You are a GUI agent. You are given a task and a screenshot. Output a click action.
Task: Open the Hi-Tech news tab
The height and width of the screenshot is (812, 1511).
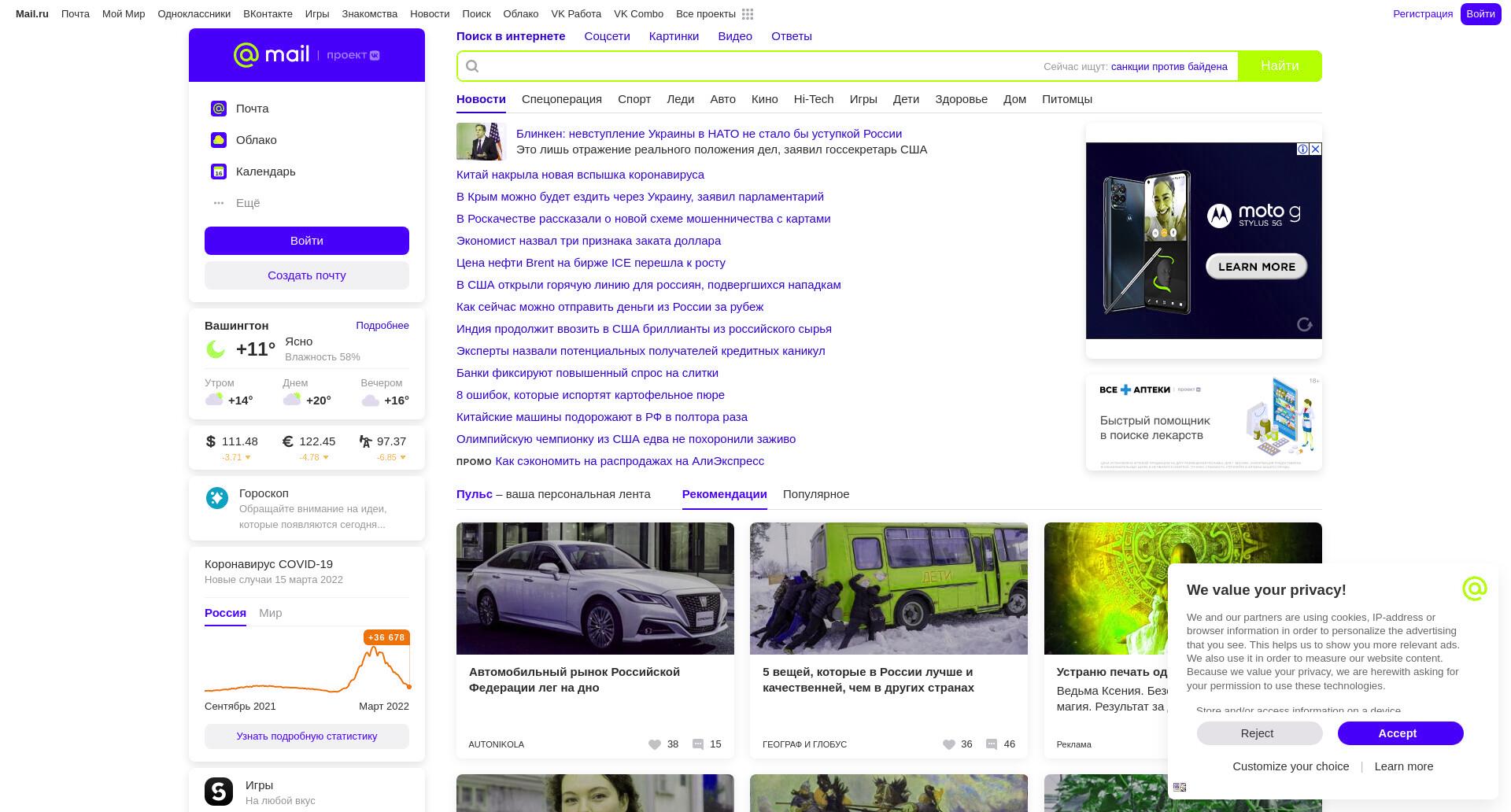pos(814,99)
